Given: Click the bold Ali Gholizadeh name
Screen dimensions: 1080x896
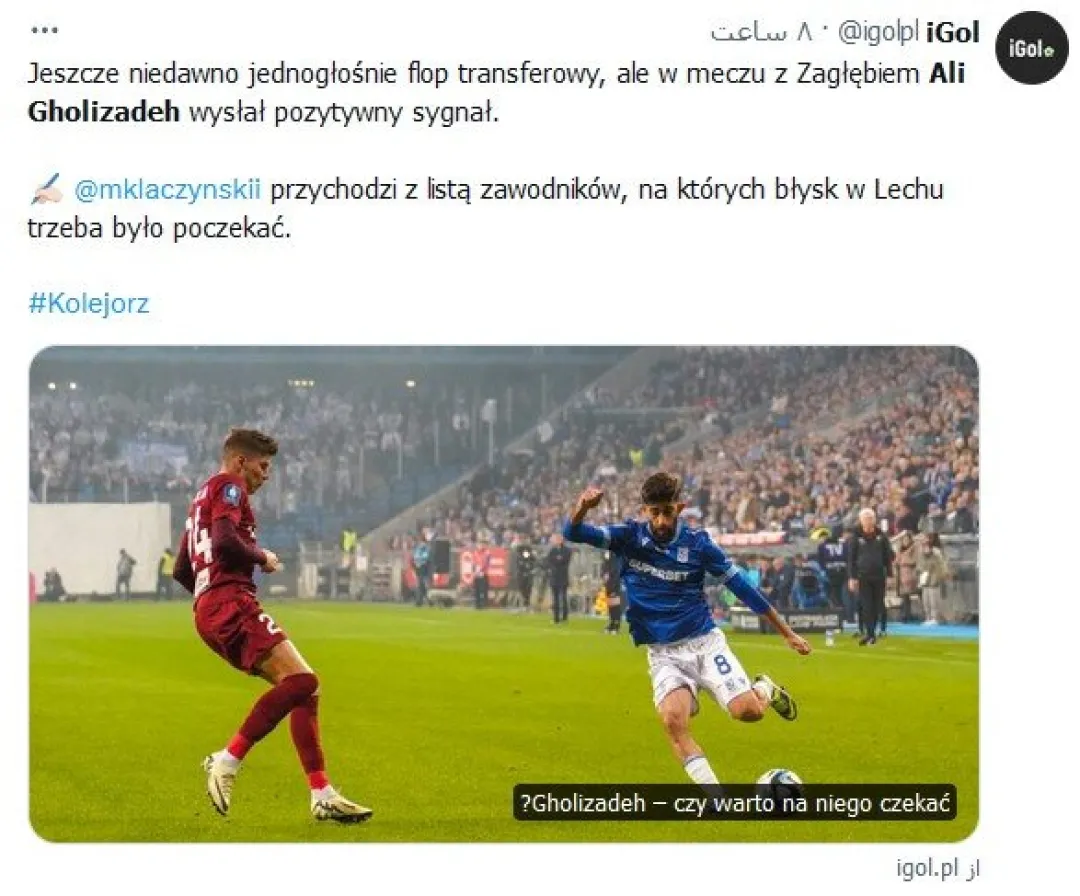Looking at the screenshot, I should (x=497, y=92).
